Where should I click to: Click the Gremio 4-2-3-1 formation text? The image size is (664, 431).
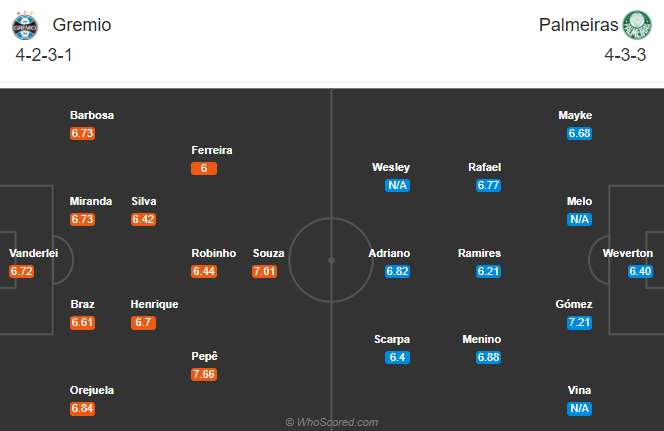tap(44, 55)
